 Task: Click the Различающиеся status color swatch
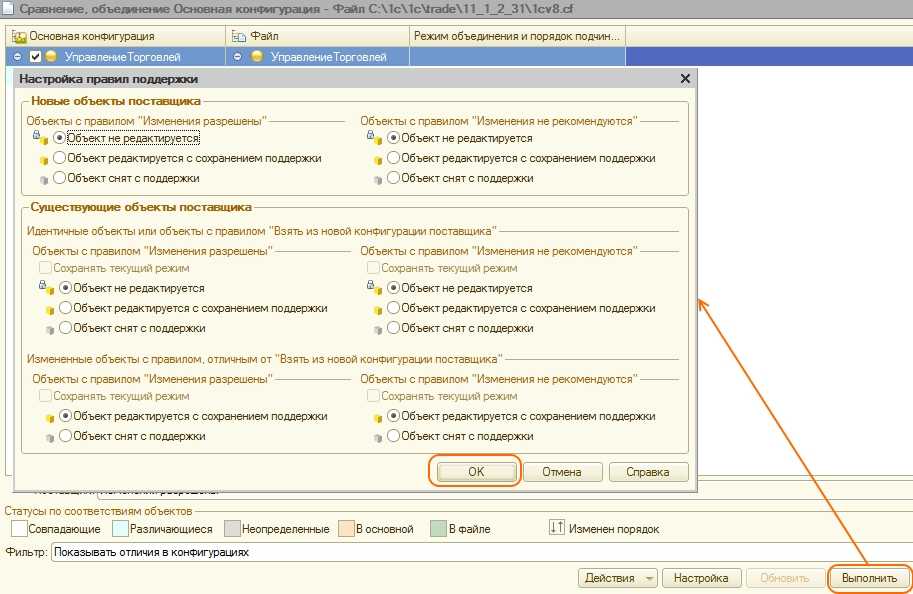pyautogui.click(x=121, y=528)
